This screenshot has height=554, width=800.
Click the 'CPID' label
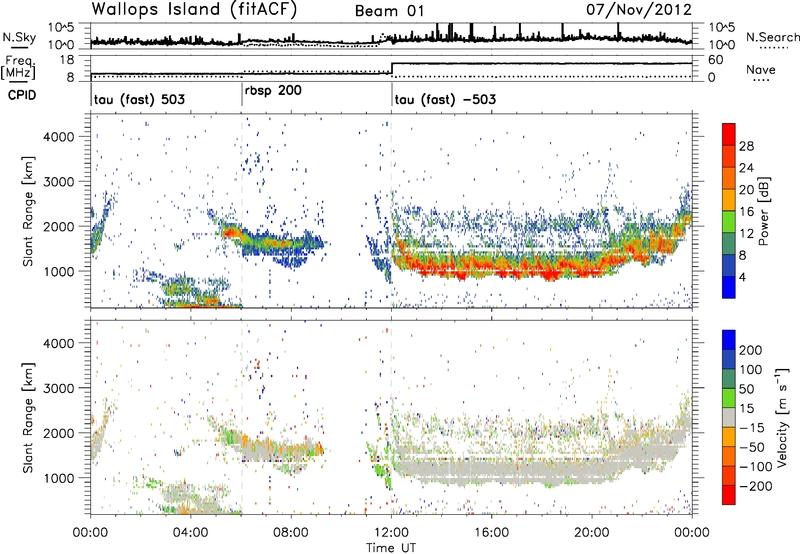(x=22, y=95)
